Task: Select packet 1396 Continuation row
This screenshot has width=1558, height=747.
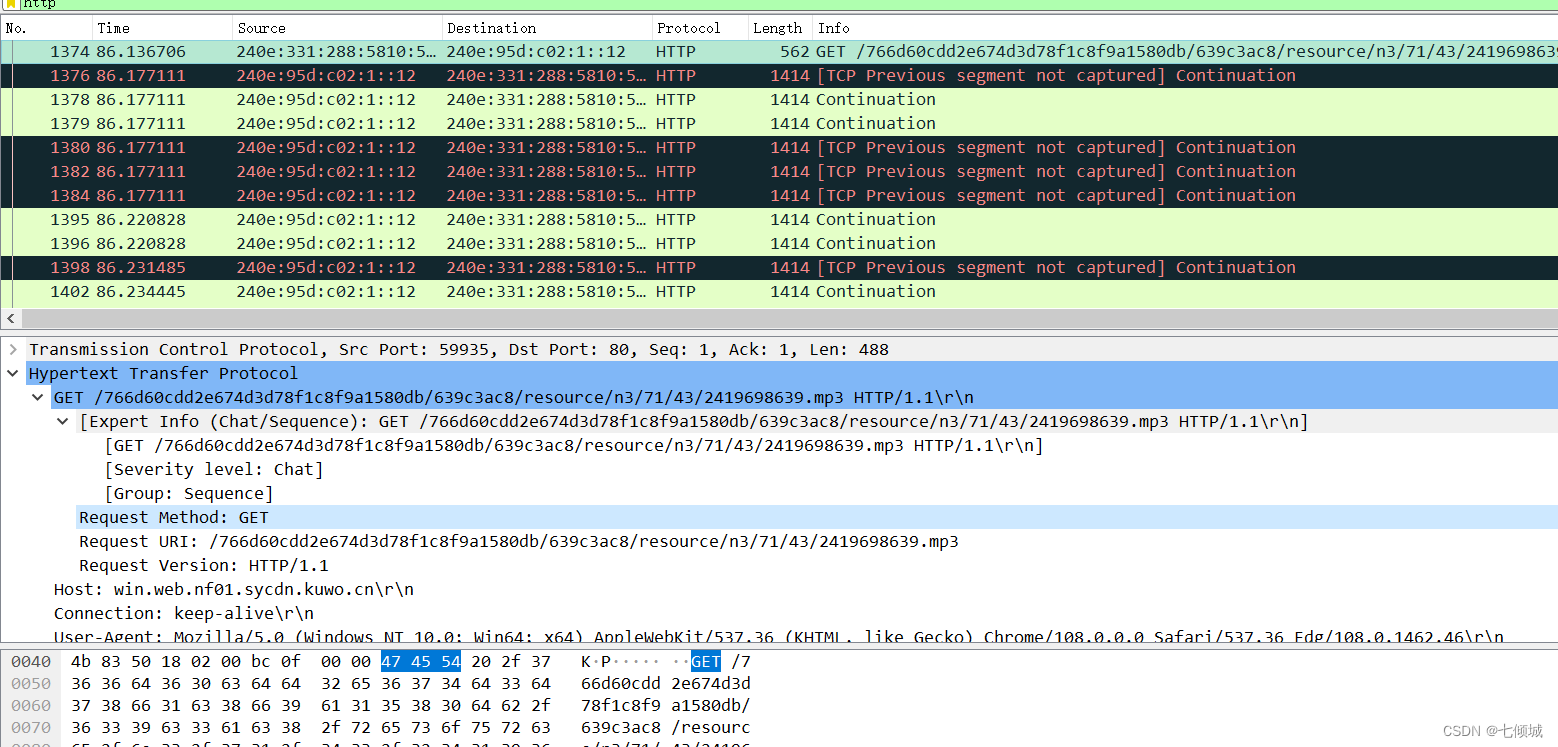Action: click(779, 244)
